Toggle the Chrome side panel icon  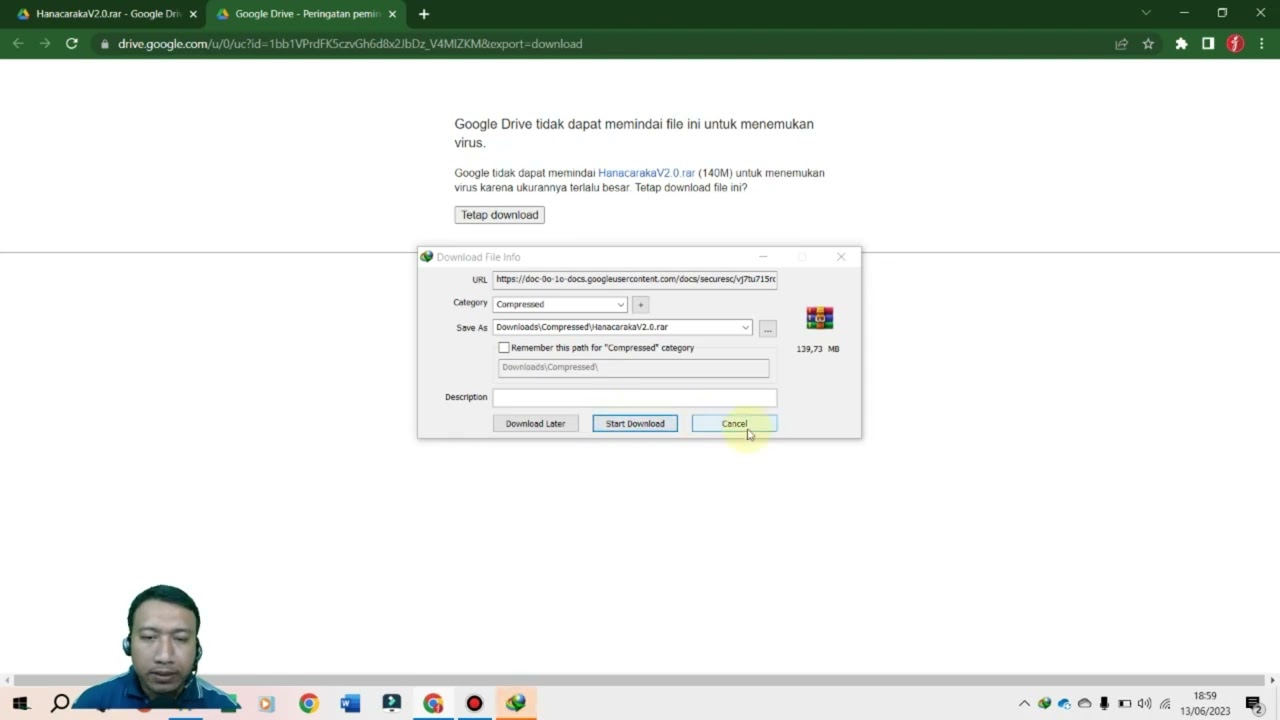1208,44
